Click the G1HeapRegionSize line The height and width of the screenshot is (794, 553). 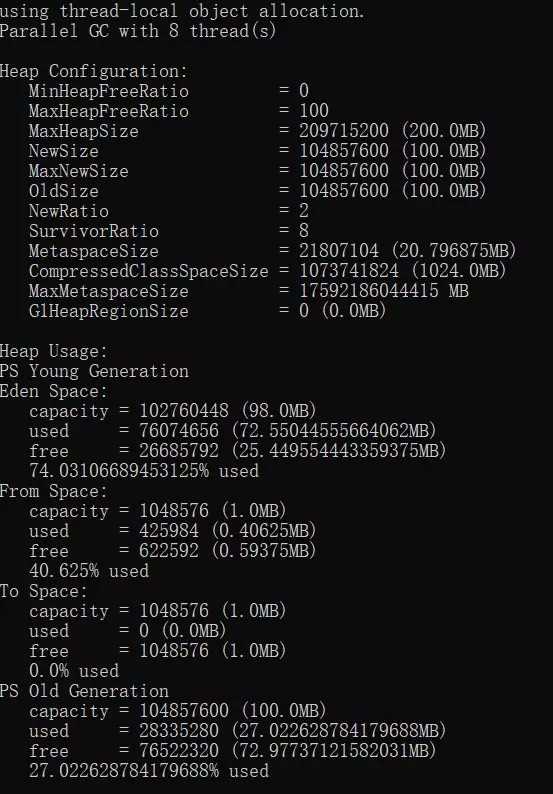pos(208,310)
